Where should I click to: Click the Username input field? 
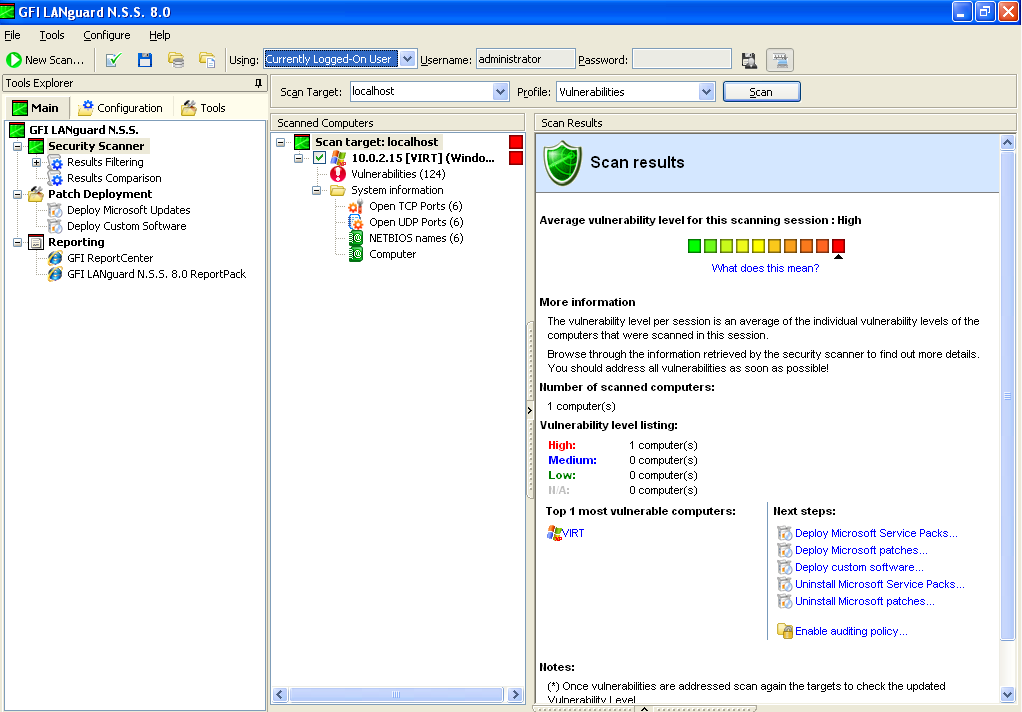coord(525,59)
